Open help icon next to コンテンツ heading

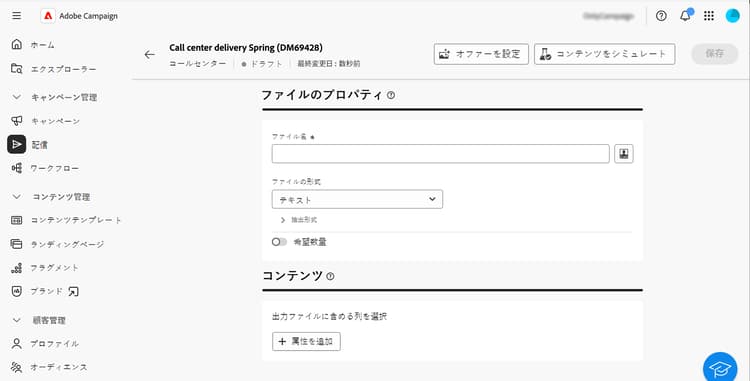[x=330, y=276]
